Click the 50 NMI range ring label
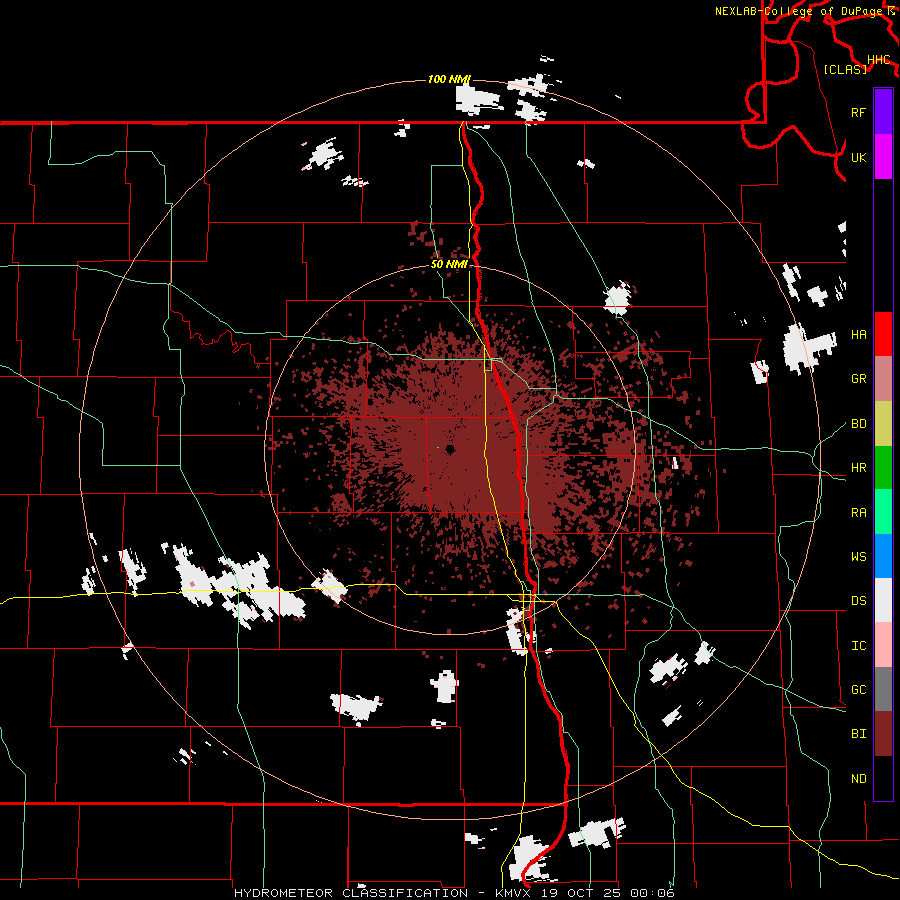Screen dimensions: 900x900 tap(449, 265)
